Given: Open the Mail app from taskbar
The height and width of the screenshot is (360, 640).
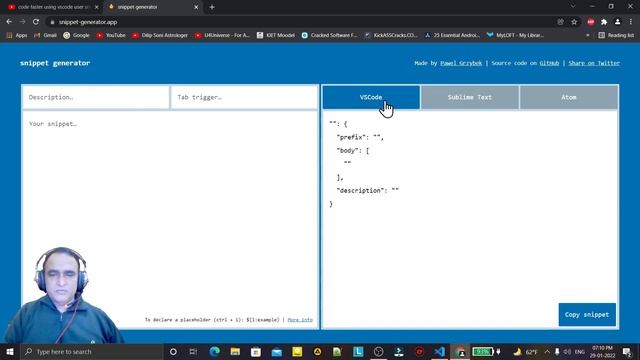Looking at the screenshot, I should click(x=276, y=351).
